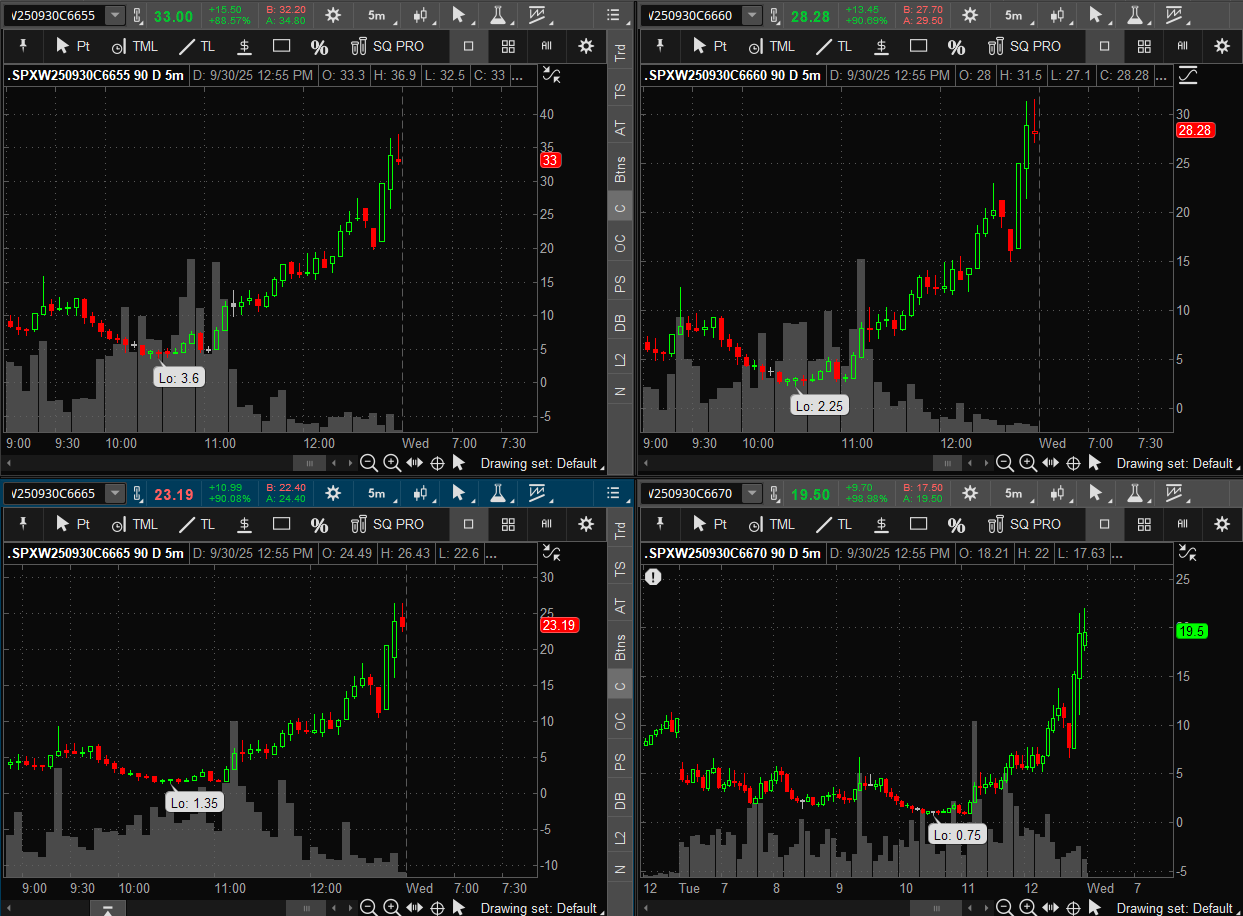Select rectangle drawing tool in C6655 toolbar

pyautogui.click(x=281, y=46)
